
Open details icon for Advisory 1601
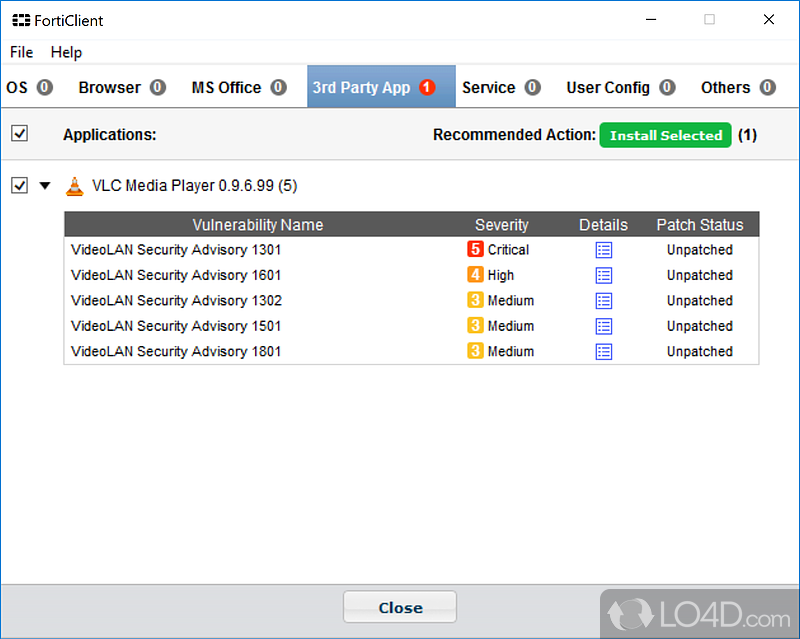(x=603, y=275)
